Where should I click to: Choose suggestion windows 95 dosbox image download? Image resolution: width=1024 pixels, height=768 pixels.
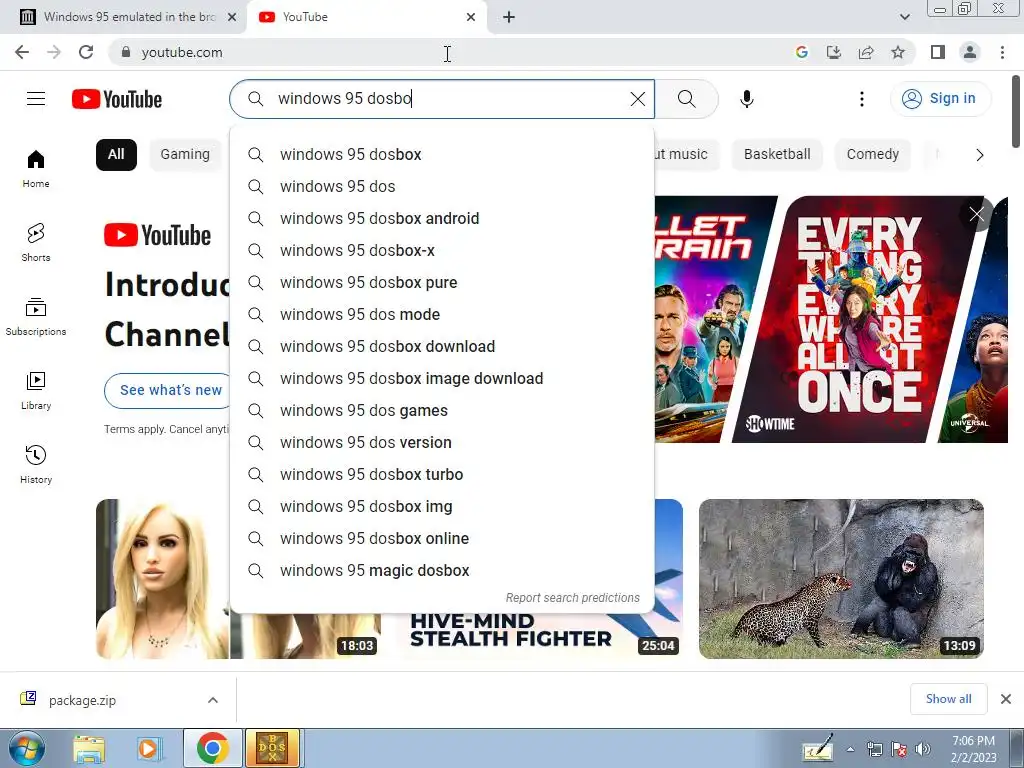pyautogui.click(x=442, y=379)
